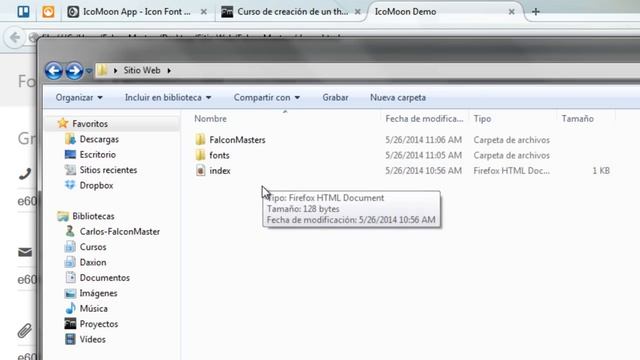Click the Carlos-FalconMaster library icon
The image size is (640, 360).
[70, 231]
